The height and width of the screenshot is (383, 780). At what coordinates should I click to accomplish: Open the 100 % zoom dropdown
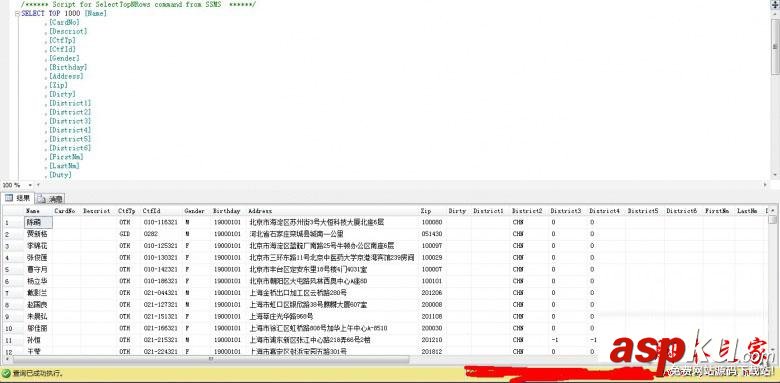[30, 185]
